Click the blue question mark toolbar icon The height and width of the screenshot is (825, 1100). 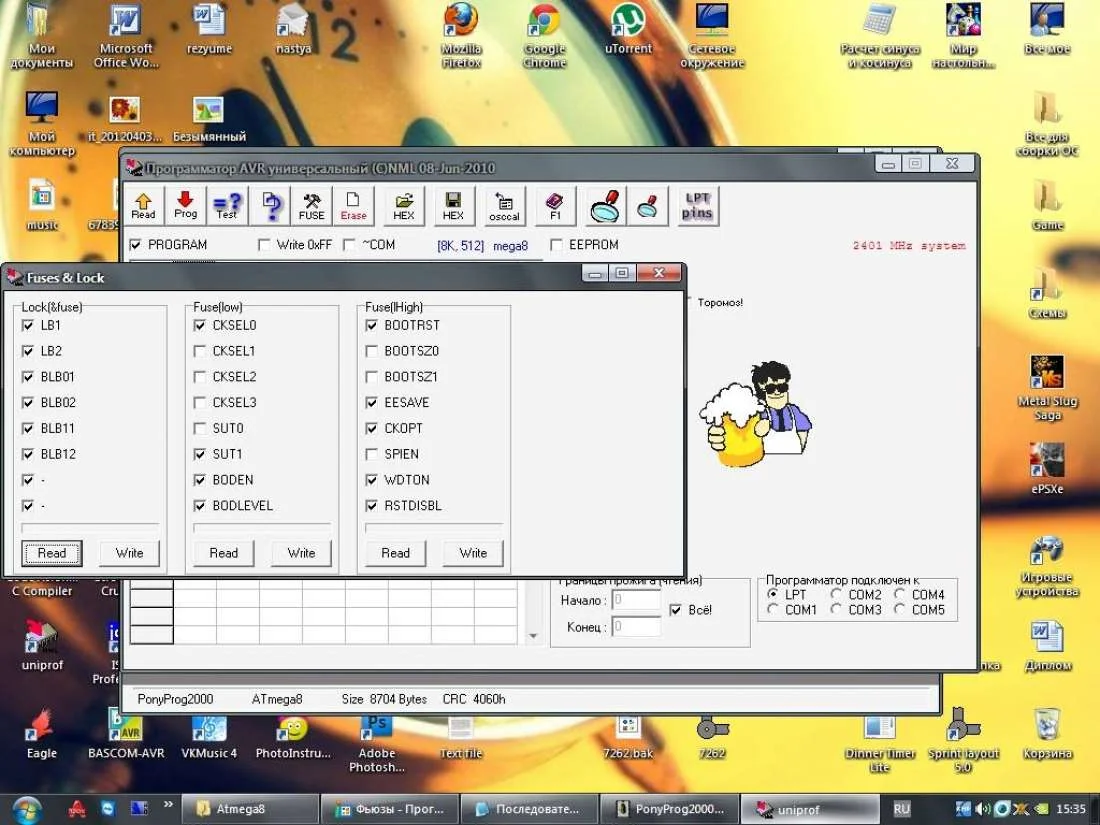tap(271, 206)
